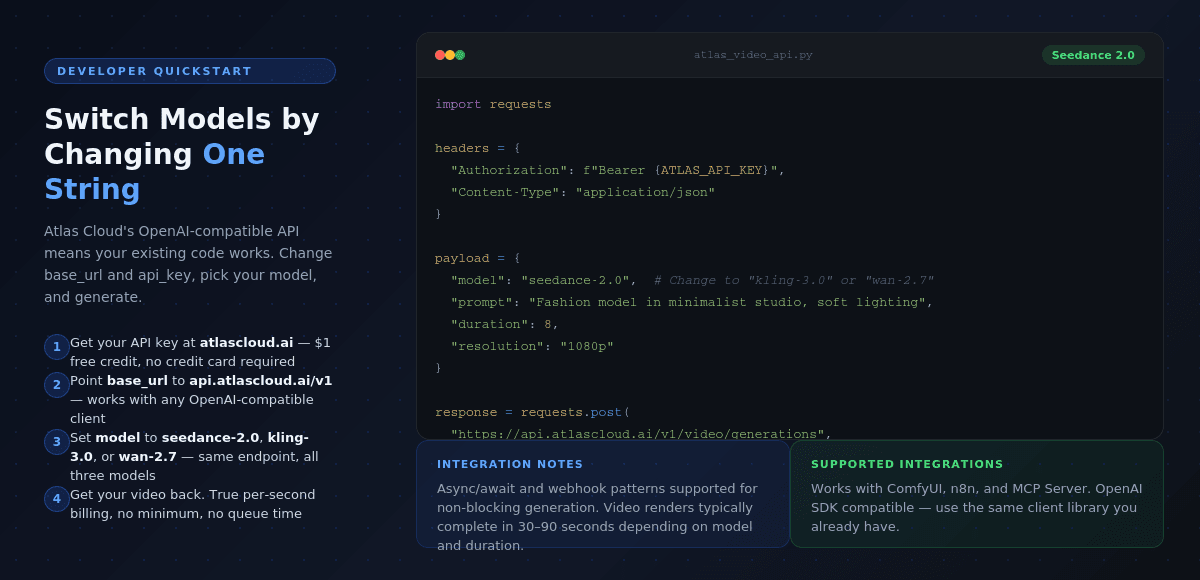Click the "1080p" resolution value in code

click(586, 347)
